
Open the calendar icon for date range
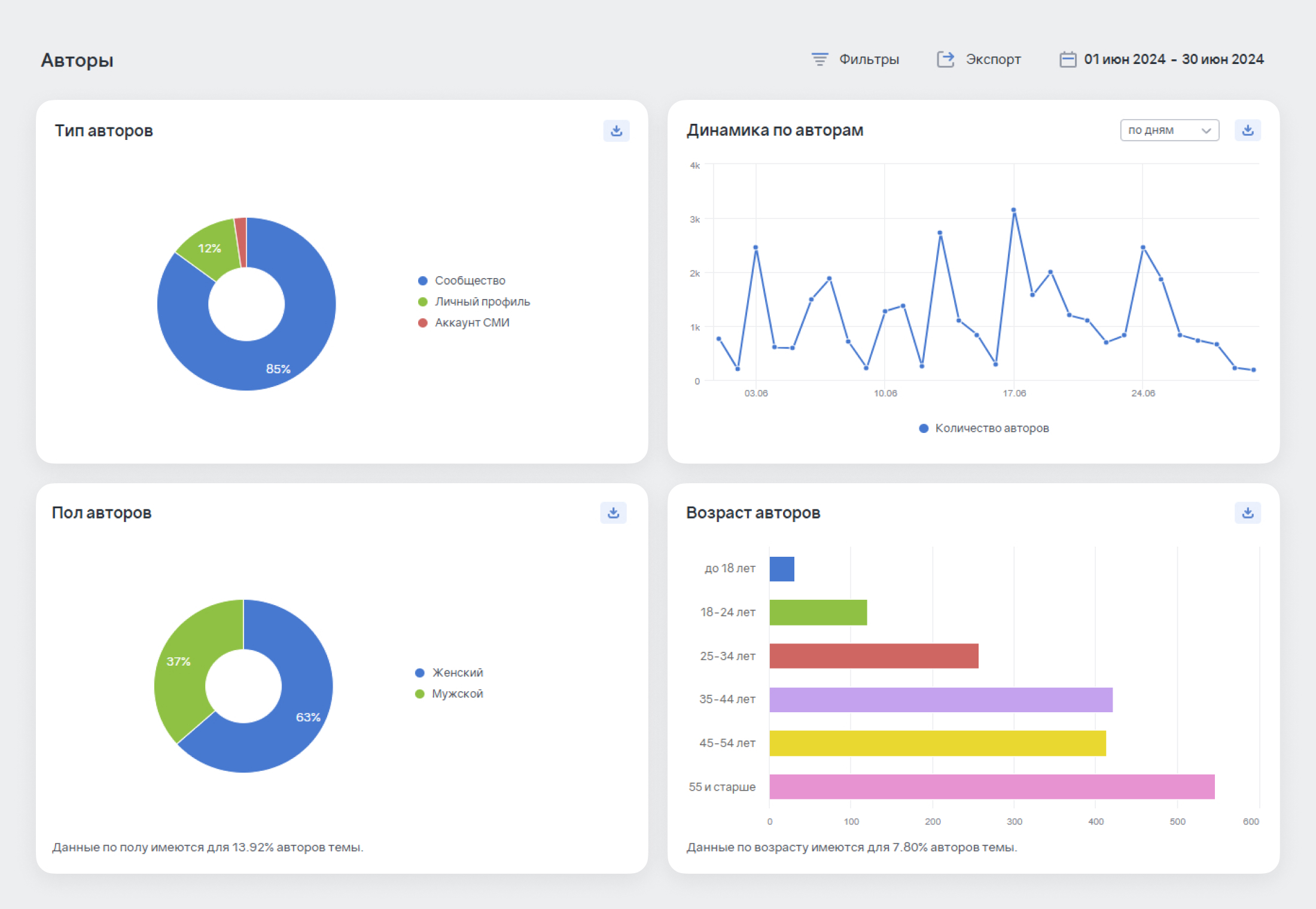click(1068, 59)
